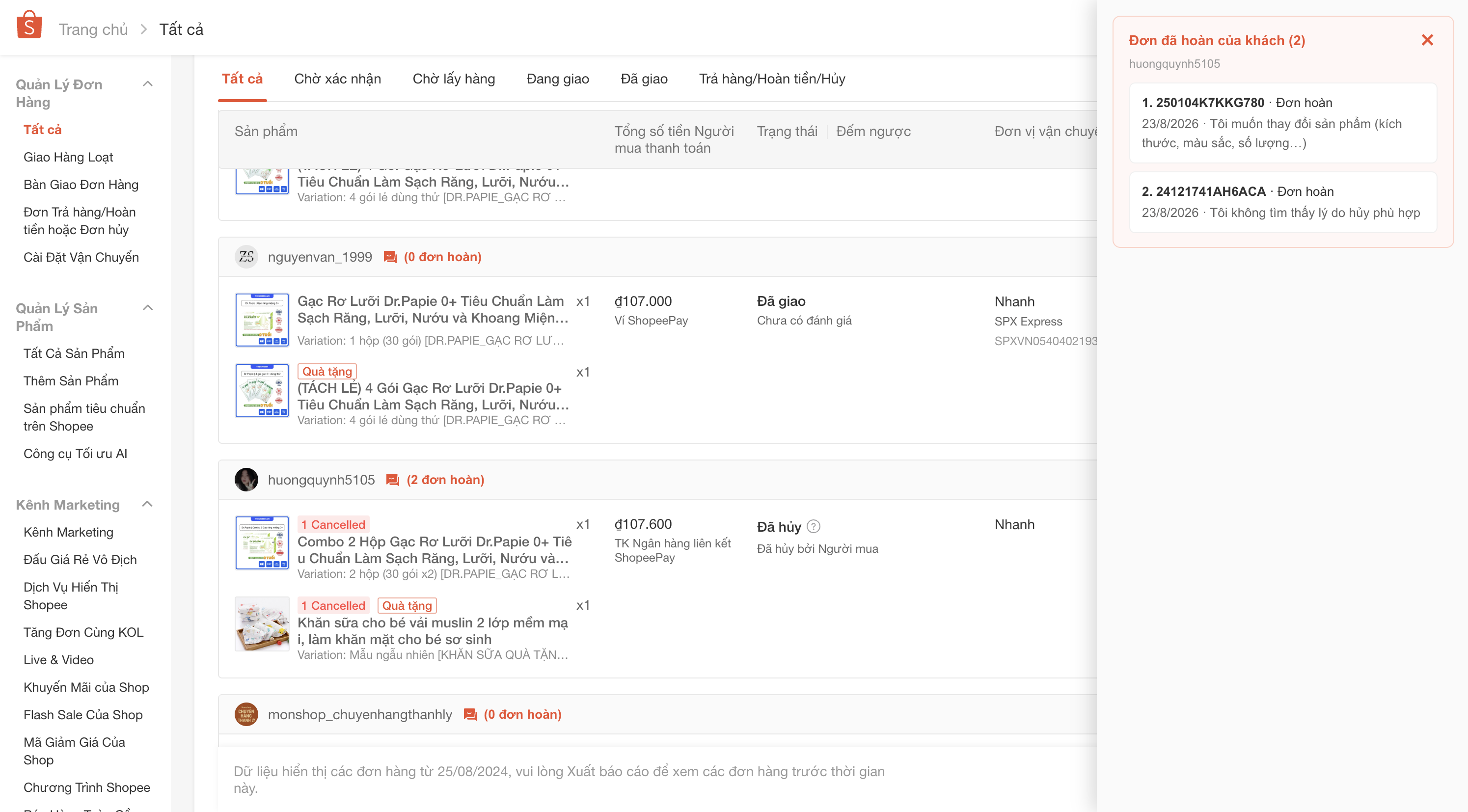Switch to the Tất cả orders tab
Image resolution: width=1468 pixels, height=812 pixels.
point(242,79)
